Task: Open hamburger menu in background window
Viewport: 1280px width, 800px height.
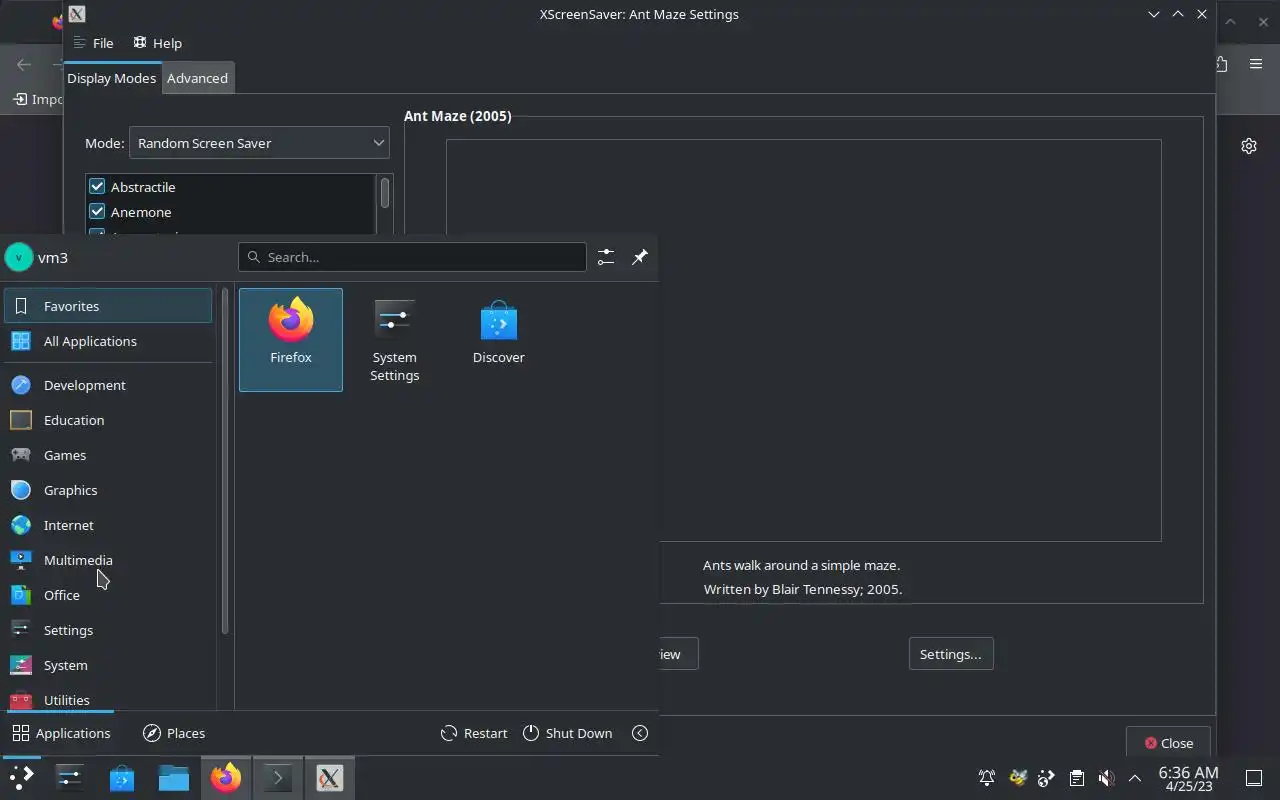Action: [1256, 64]
